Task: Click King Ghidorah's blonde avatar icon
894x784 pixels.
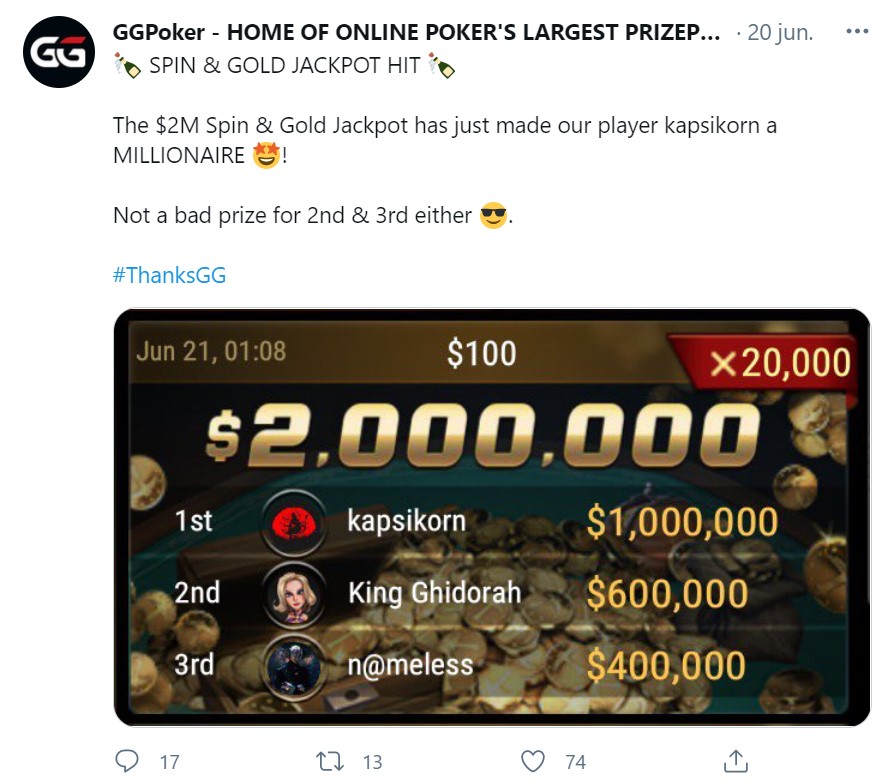Action: (294, 594)
